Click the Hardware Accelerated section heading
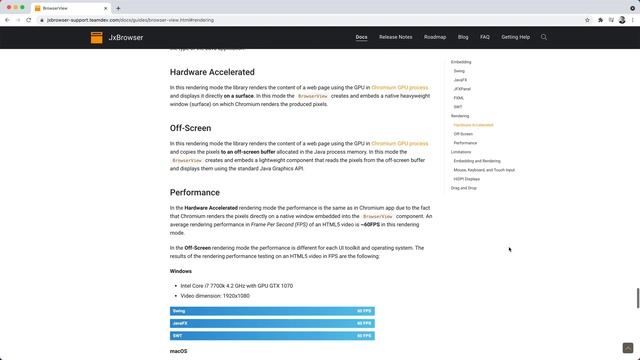 [x=212, y=72]
